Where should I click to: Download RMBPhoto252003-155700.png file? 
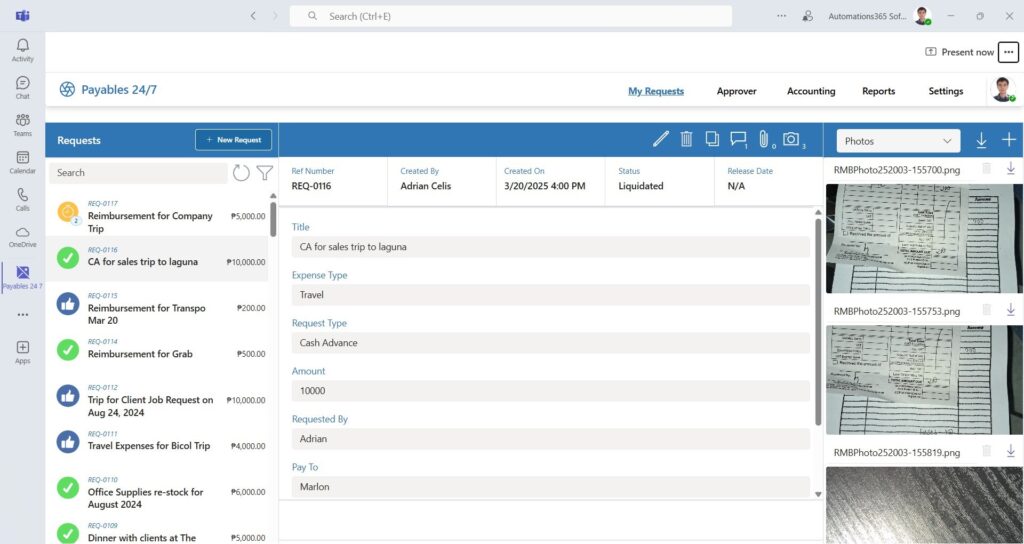tap(1010, 169)
